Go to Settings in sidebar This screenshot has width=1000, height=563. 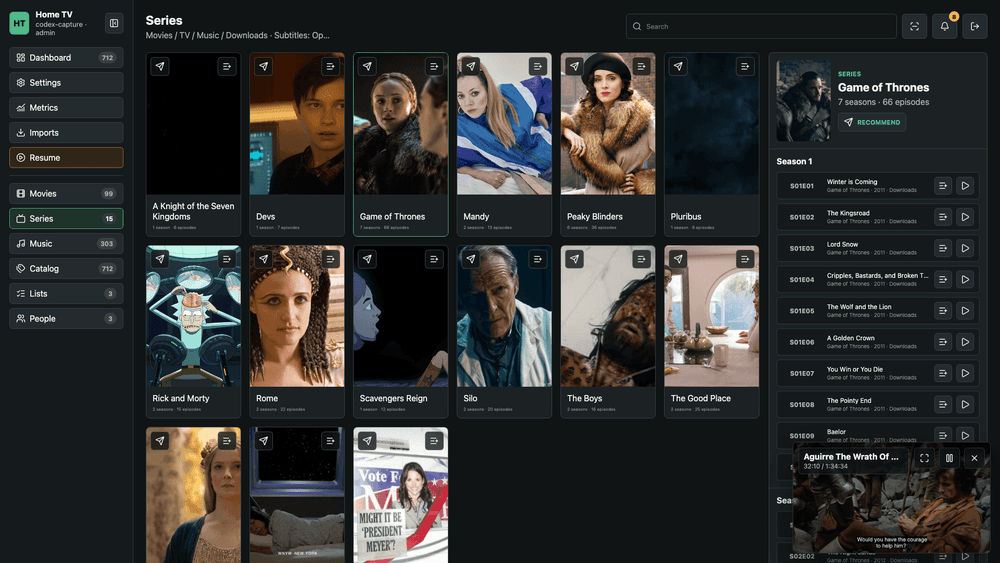tap(66, 82)
